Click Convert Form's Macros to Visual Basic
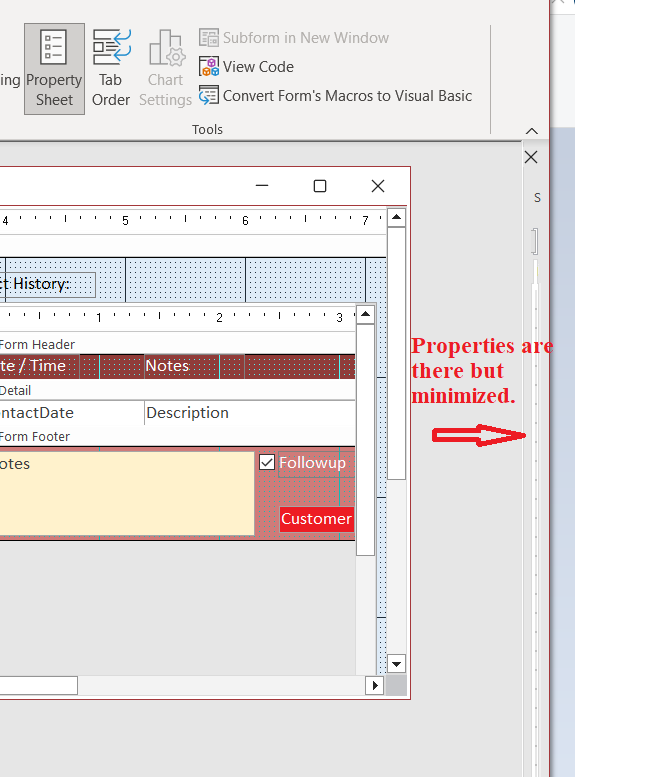Image resolution: width=671 pixels, height=777 pixels. [x=347, y=96]
